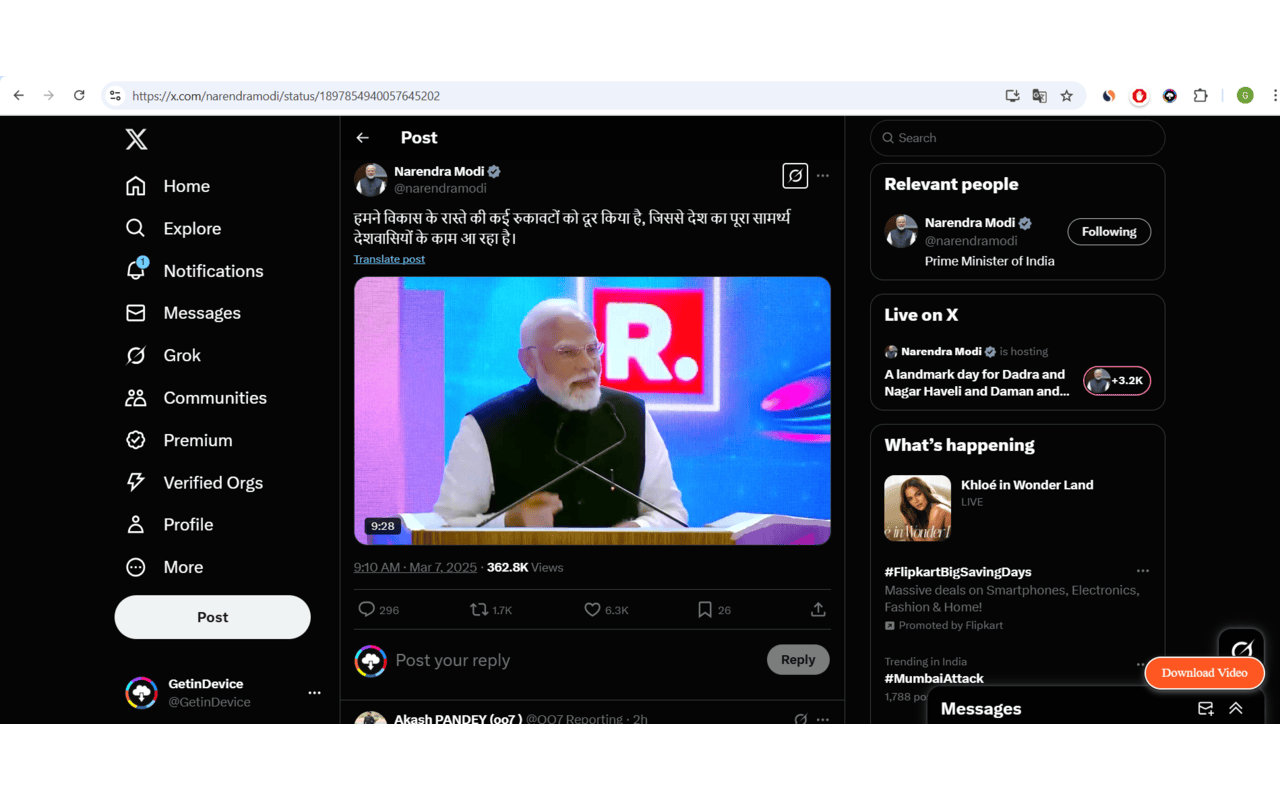Image resolution: width=1280 pixels, height=800 pixels.
Task: Click the back arrow beside Post heading
Action: click(x=363, y=138)
